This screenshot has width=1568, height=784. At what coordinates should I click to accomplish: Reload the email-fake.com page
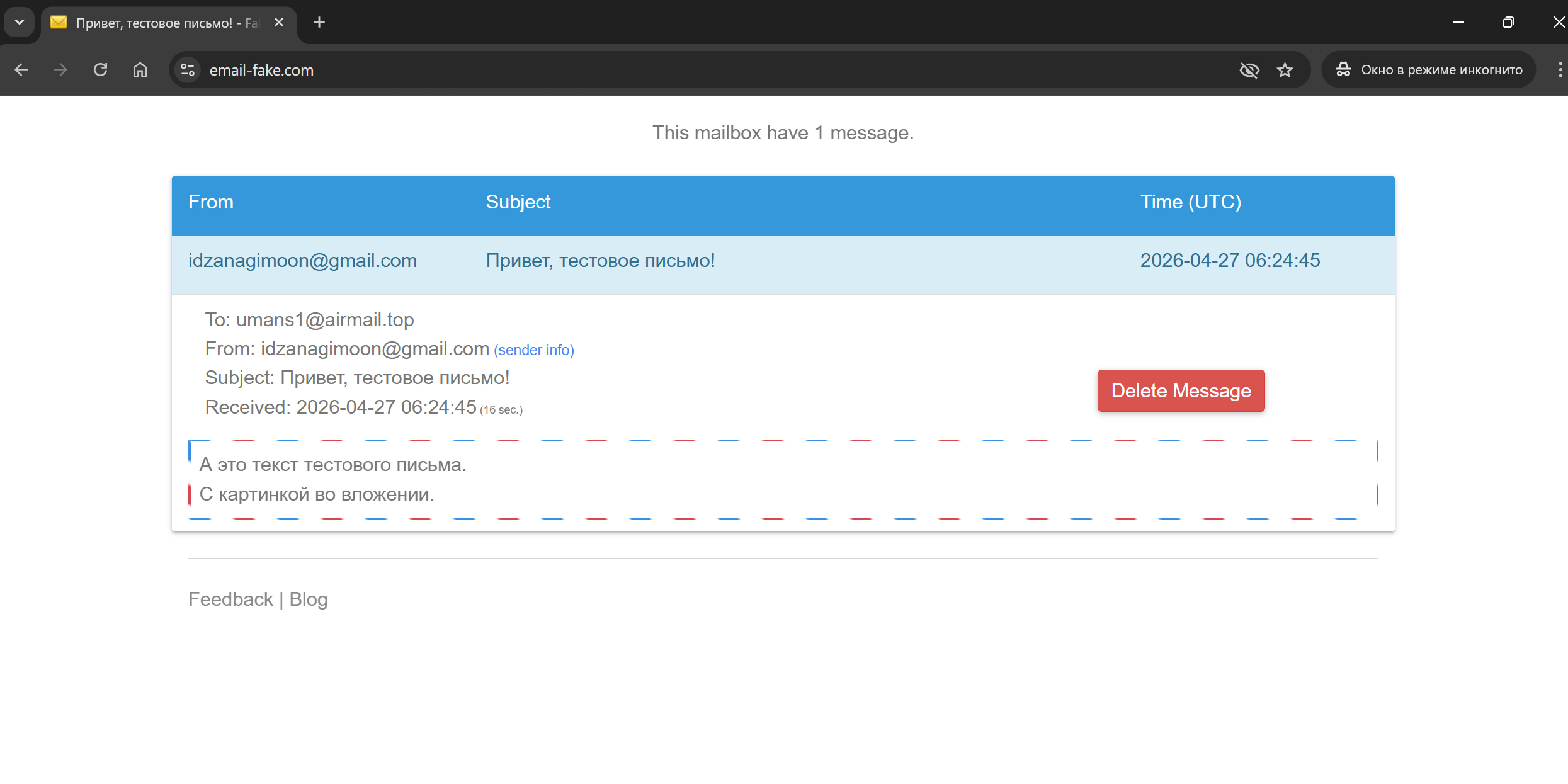coord(100,69)
